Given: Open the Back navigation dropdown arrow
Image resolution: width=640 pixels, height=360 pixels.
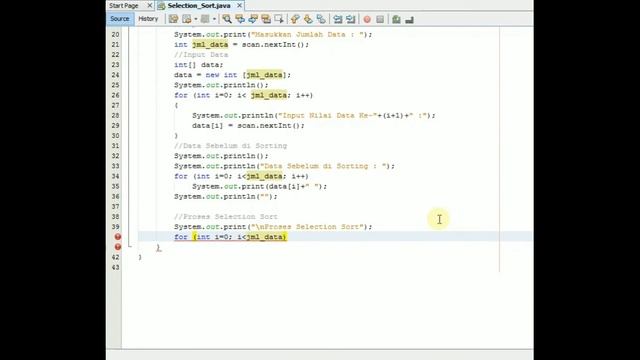Looking at the screenshot, I should (x=196, y=19).
